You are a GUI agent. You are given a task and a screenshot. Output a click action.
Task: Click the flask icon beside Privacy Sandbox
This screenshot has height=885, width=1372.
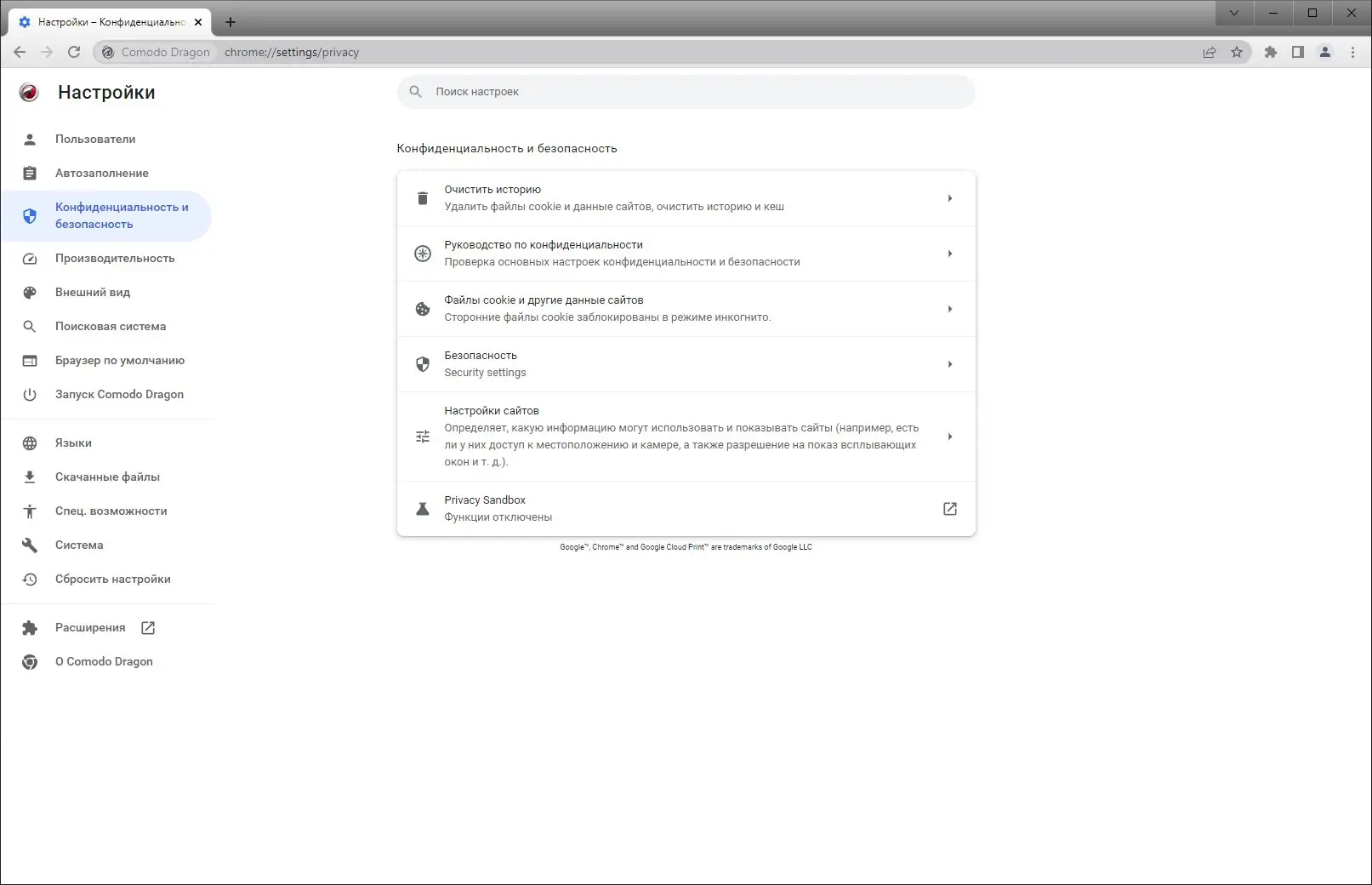coord(423,509)
